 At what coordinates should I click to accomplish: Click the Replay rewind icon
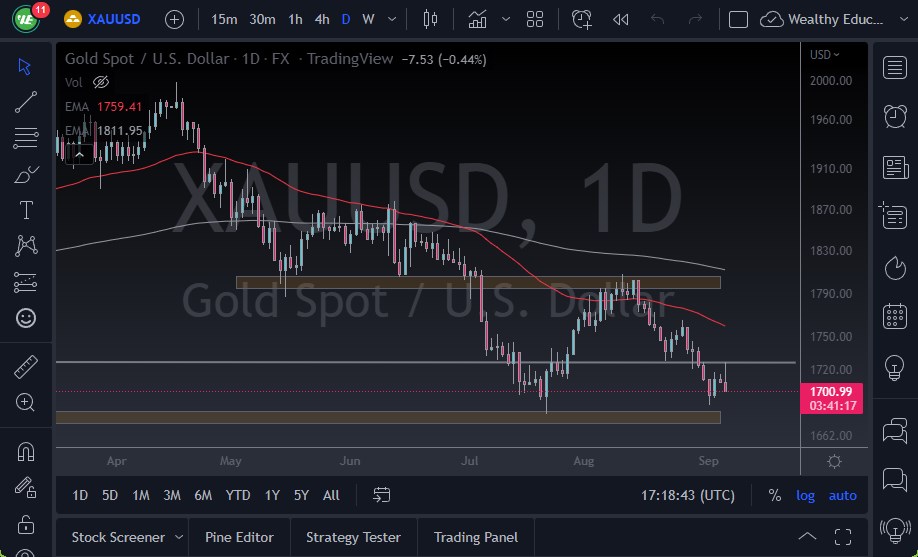(621, 19)
